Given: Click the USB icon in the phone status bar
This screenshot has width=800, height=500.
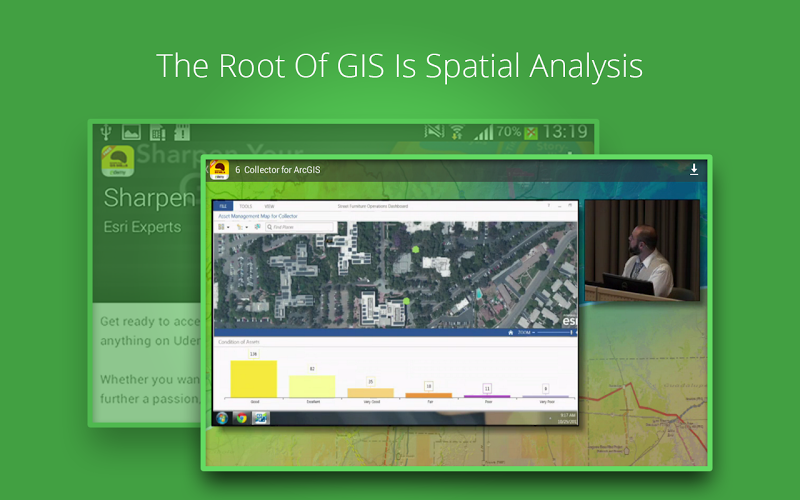Looking at the screenshot, I should point(106,132).
